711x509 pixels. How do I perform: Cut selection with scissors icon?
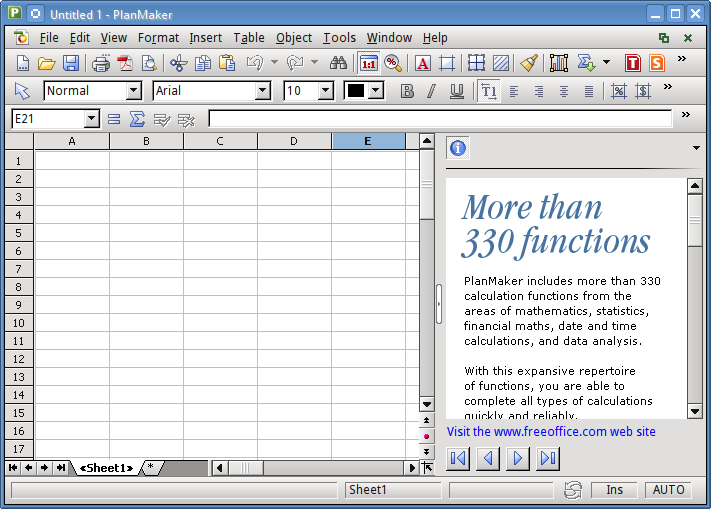[x=179, y=63]
